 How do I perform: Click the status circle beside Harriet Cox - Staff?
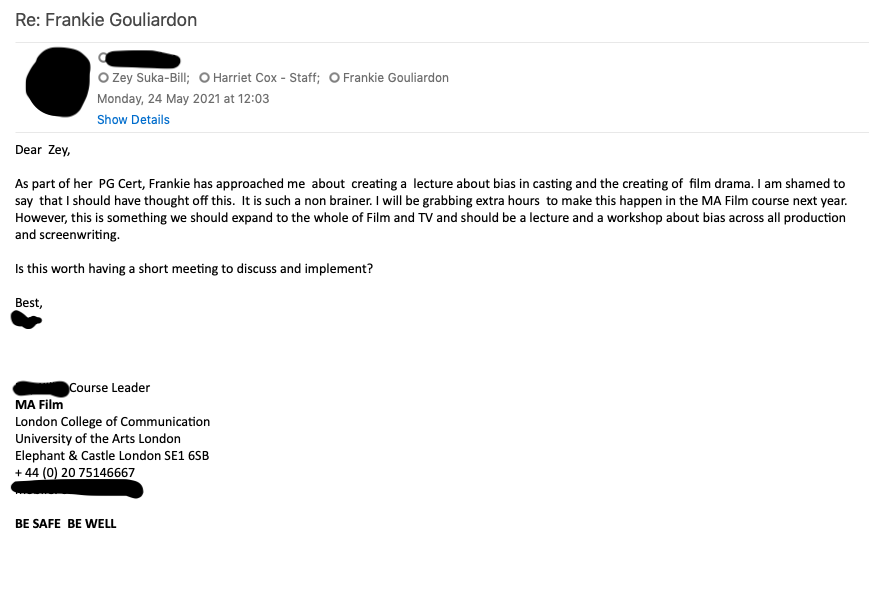point(205,78)
